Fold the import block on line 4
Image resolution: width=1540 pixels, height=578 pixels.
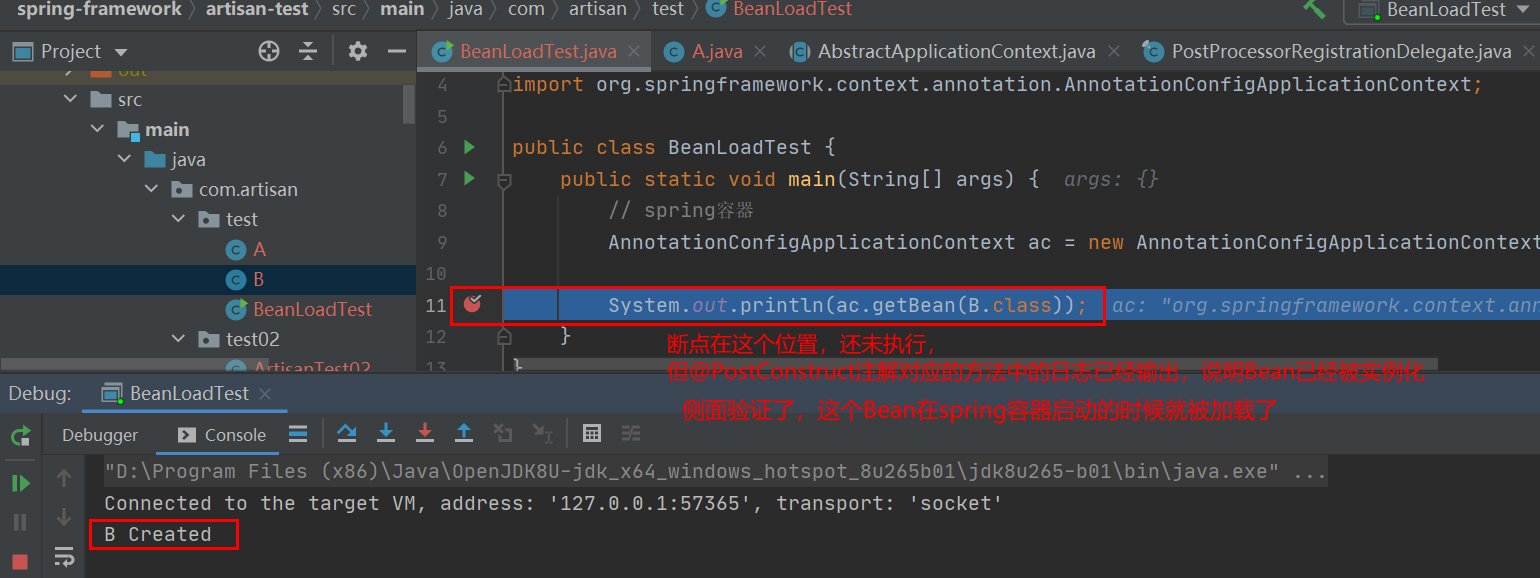504,86
